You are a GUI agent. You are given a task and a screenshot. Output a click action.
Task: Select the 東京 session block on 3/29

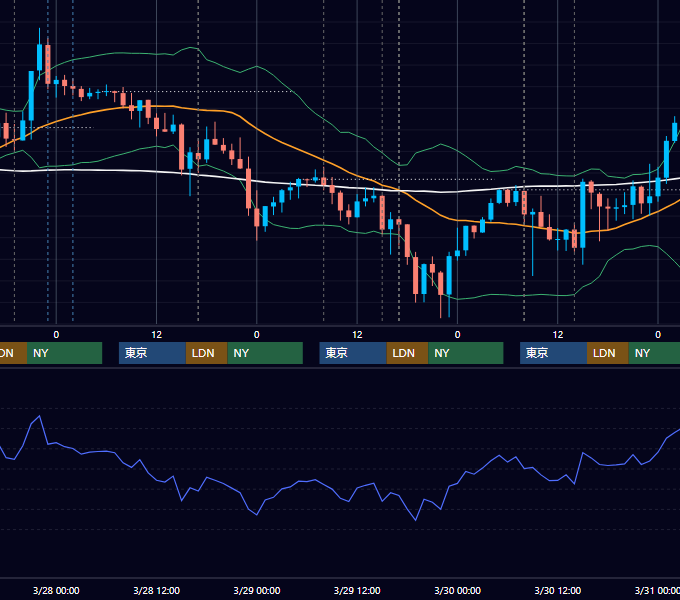(x=353, y=353)
